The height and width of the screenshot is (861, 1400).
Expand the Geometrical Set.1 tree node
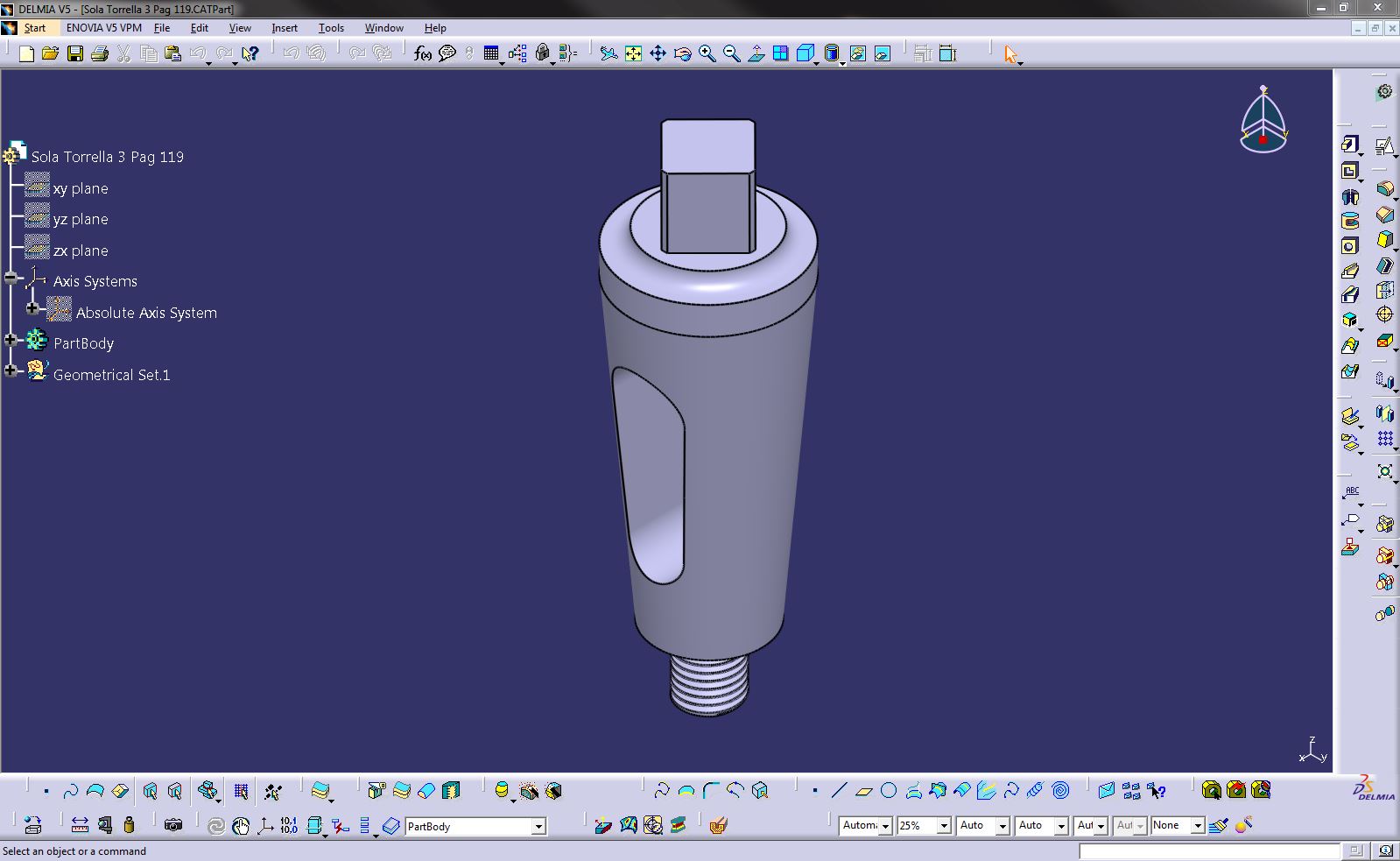click(x=11, y=371)
